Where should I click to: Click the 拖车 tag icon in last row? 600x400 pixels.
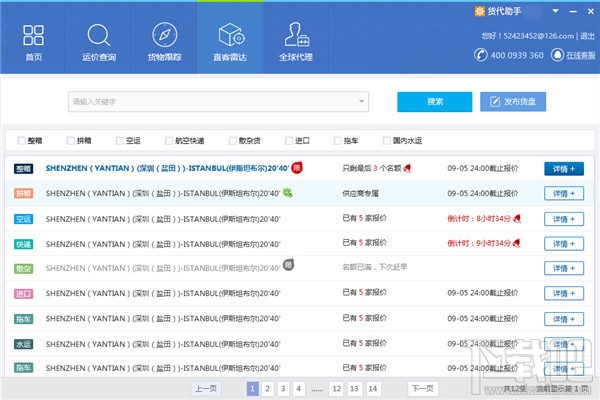tap(23, 368)
